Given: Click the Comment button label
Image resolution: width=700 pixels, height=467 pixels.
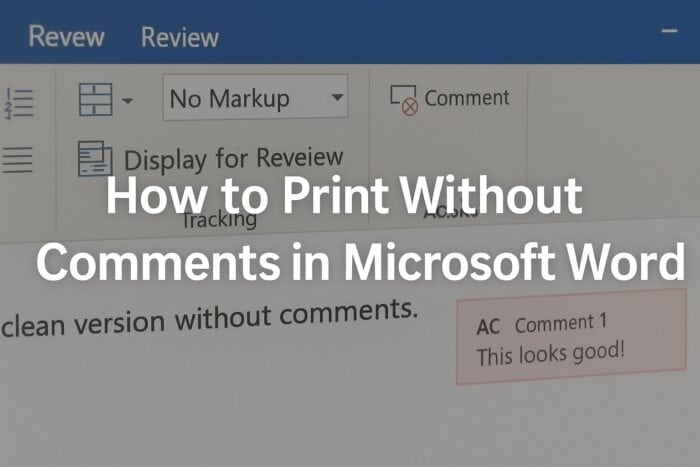Looking at the screenshot, I should (467, 98).
